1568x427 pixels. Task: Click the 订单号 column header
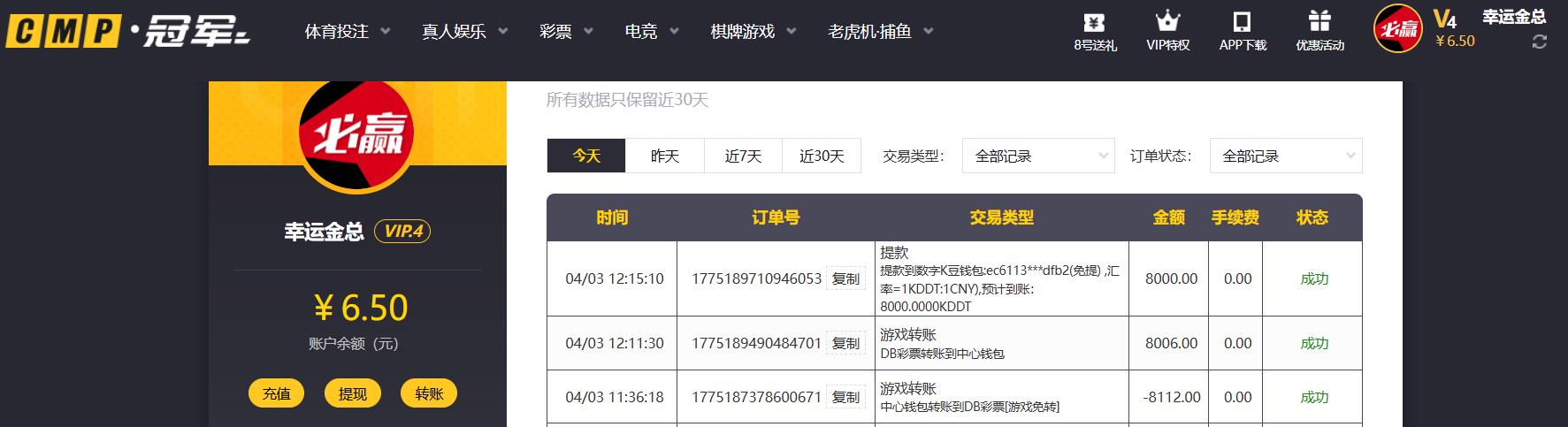(x=776, y=217)
